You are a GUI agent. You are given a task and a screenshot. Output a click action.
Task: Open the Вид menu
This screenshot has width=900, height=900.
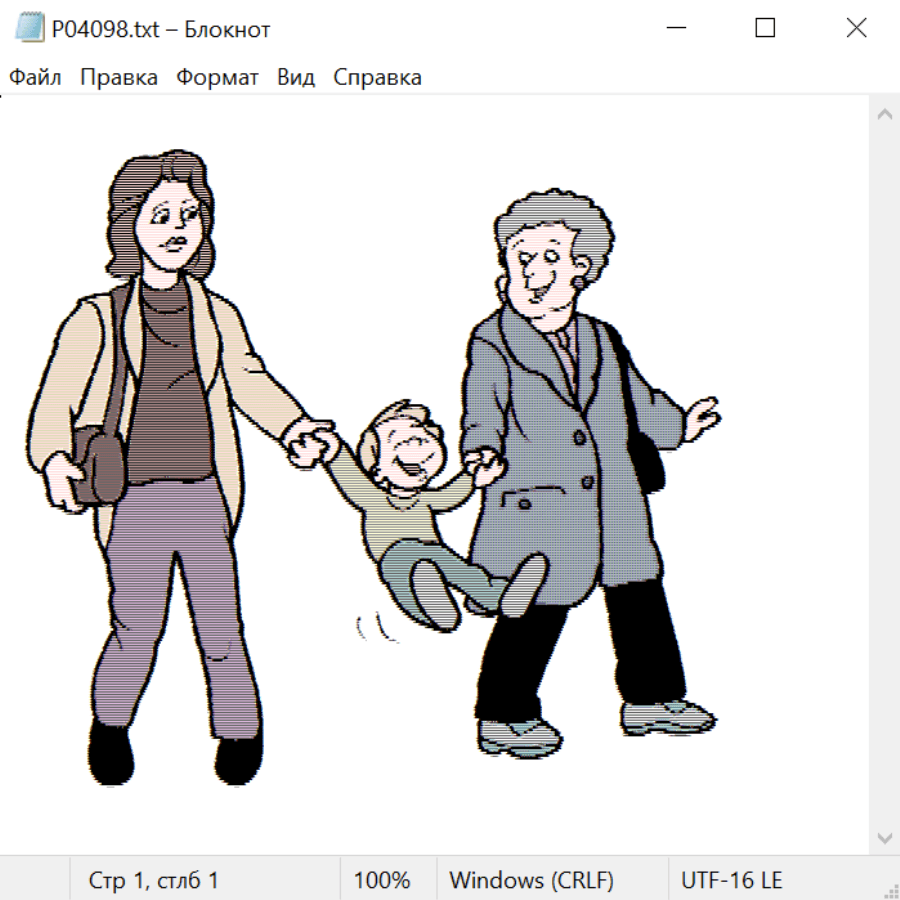296,78
